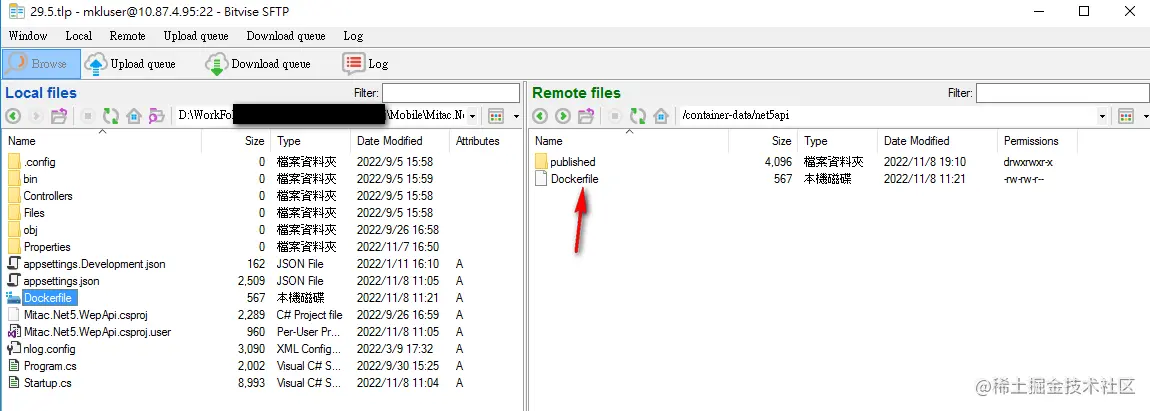Sort local files by Attributes column
Viewport: 1150px width, 411px height.
(x=484, y=141)
